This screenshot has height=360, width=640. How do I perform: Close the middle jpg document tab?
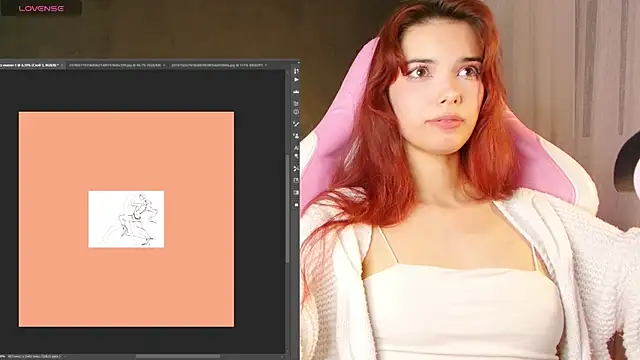[x=164, y=65]
